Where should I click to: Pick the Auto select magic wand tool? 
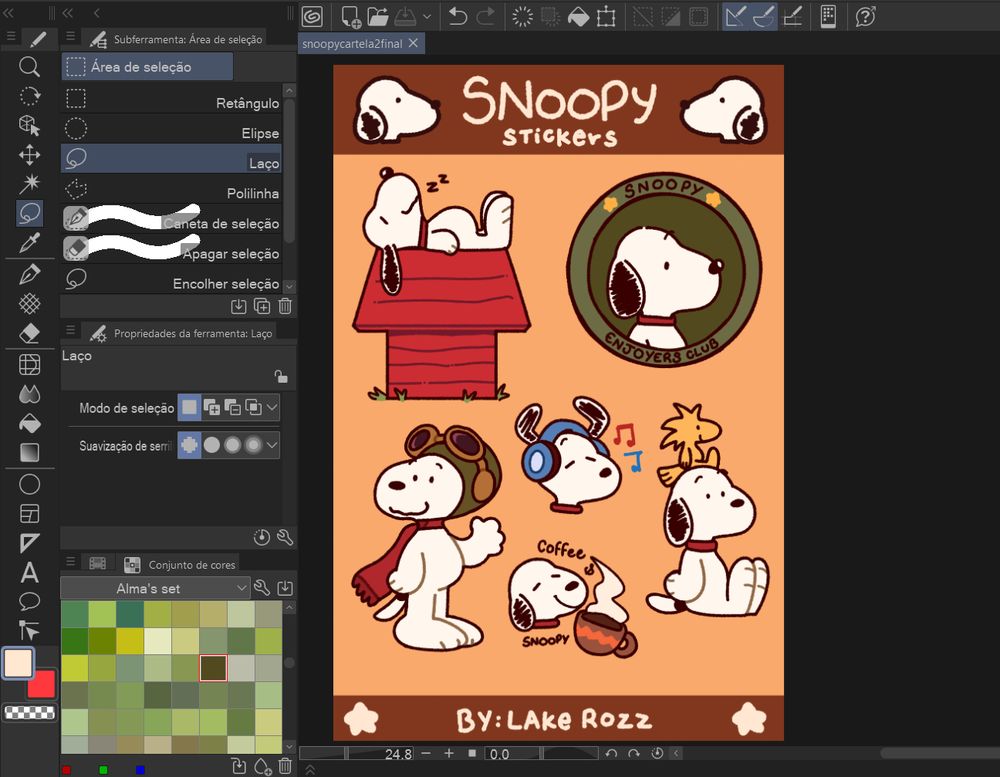(30, 183)
